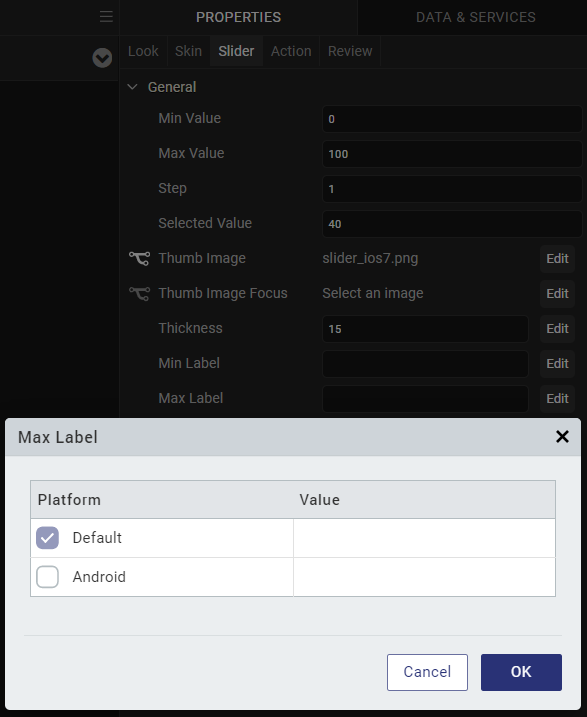
Task: Edit the Thickness property
Action: tap(557, 329)
